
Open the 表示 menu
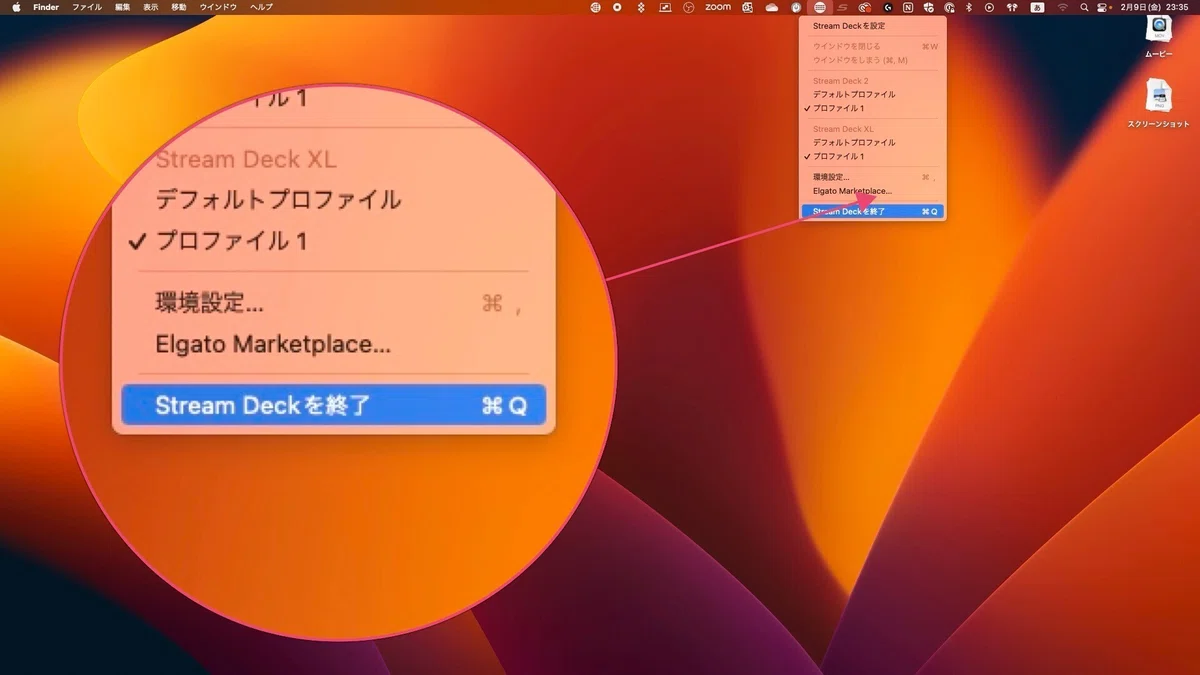pyautogui.click(x=150, y=7)
